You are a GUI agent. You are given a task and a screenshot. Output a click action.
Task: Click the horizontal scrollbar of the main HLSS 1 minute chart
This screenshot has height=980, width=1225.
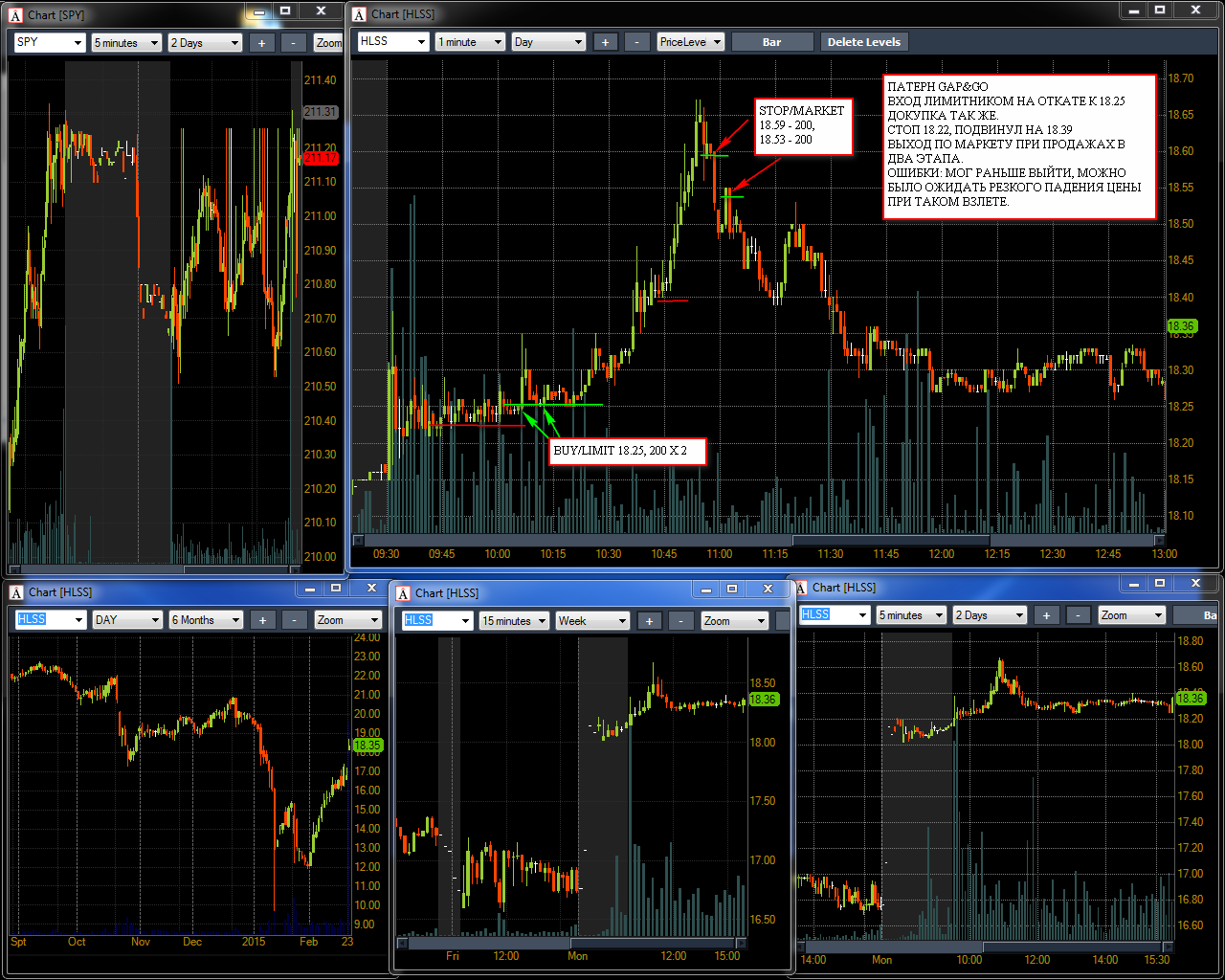(758, 541)
